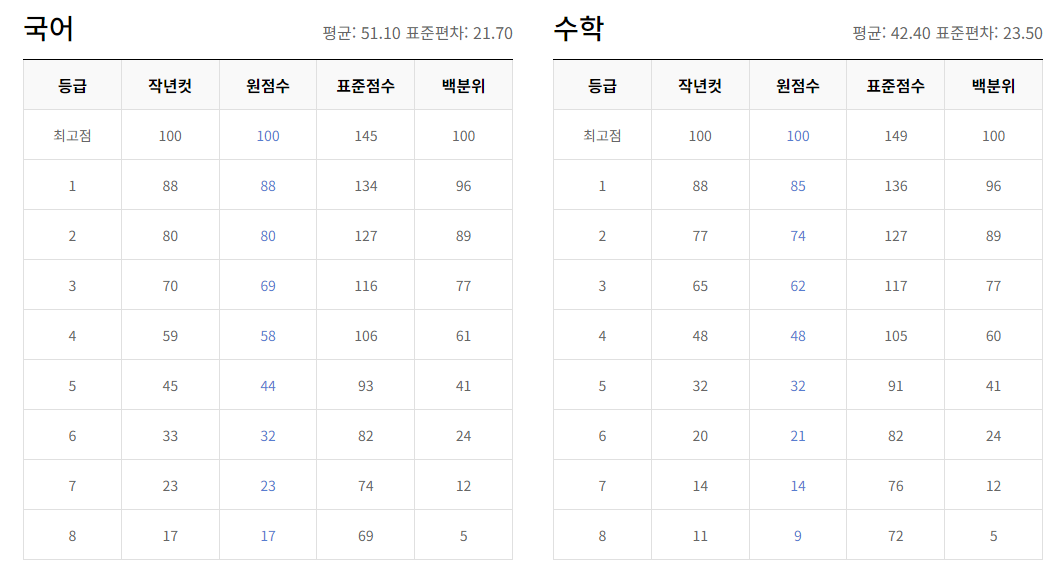
Task: Click the 표준편차 23.50 statistic text
Action: click(999, 30)
